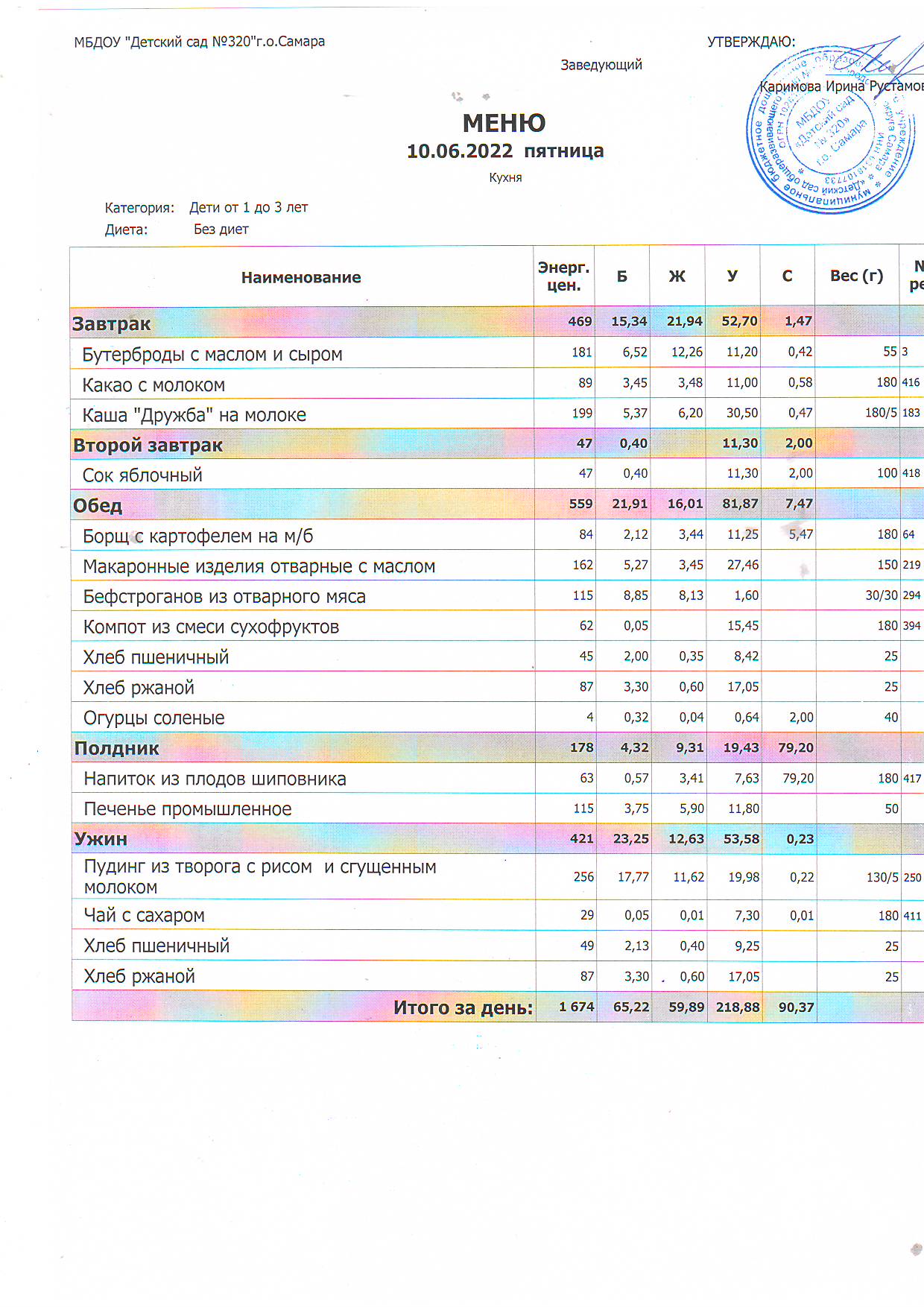Click recipe number "294" for Бефстроганов
The image size is (924, 1307).
pos(911,595)
